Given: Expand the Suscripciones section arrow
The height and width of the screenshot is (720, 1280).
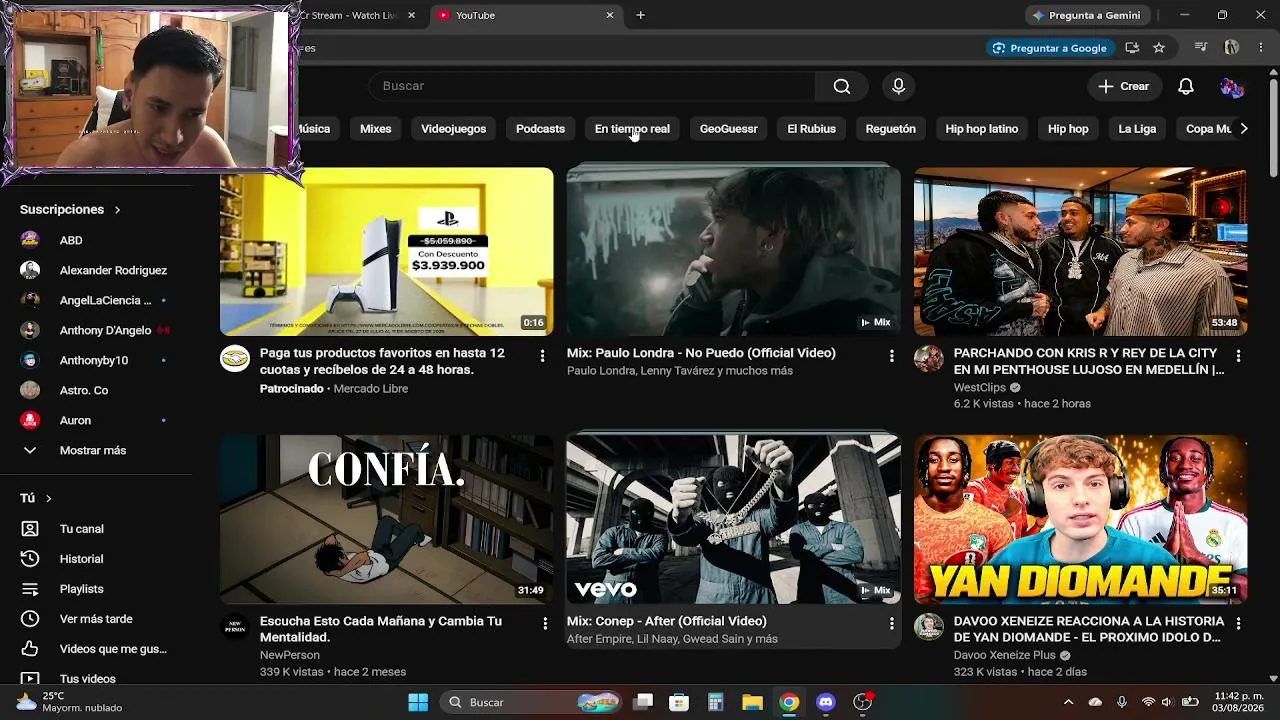Looking at the screenshot, I should 117,209.
